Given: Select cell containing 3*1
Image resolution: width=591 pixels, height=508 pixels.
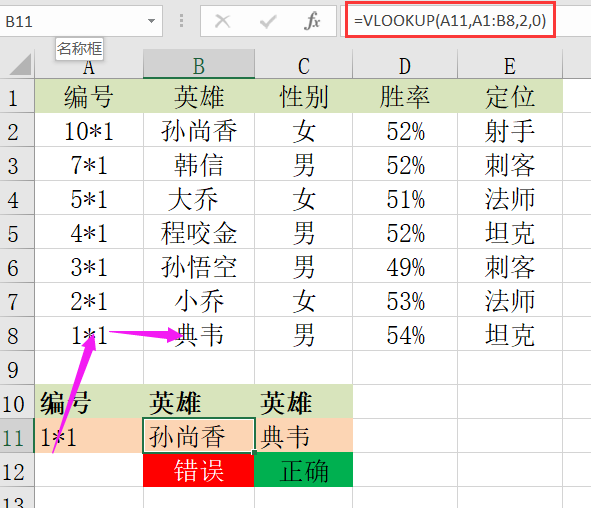Looking at the screenshot, I should [89, 267].
